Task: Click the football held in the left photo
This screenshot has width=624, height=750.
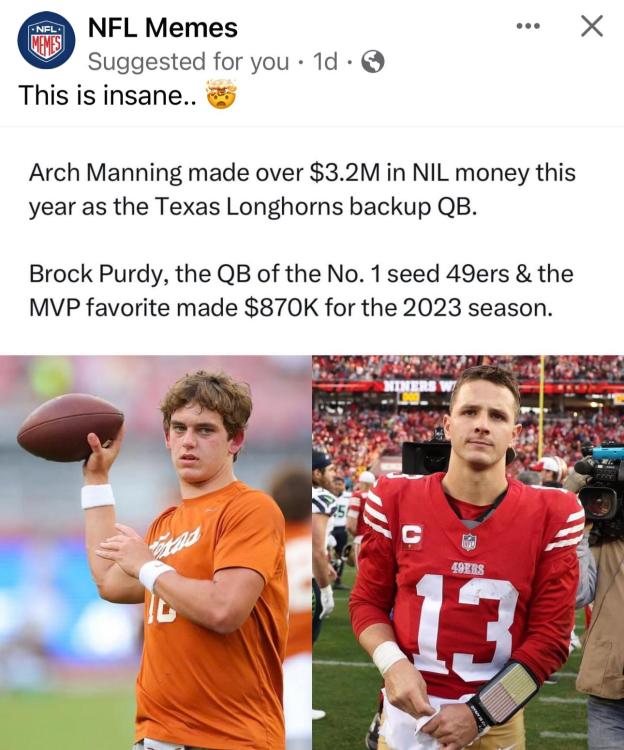Action: tap(70, 427)
